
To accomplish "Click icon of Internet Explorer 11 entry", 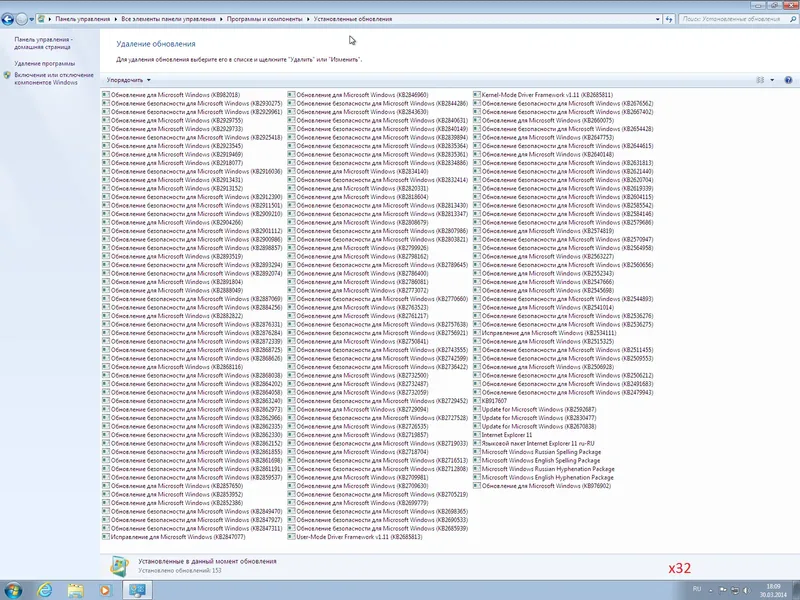I will click(477, 435).
